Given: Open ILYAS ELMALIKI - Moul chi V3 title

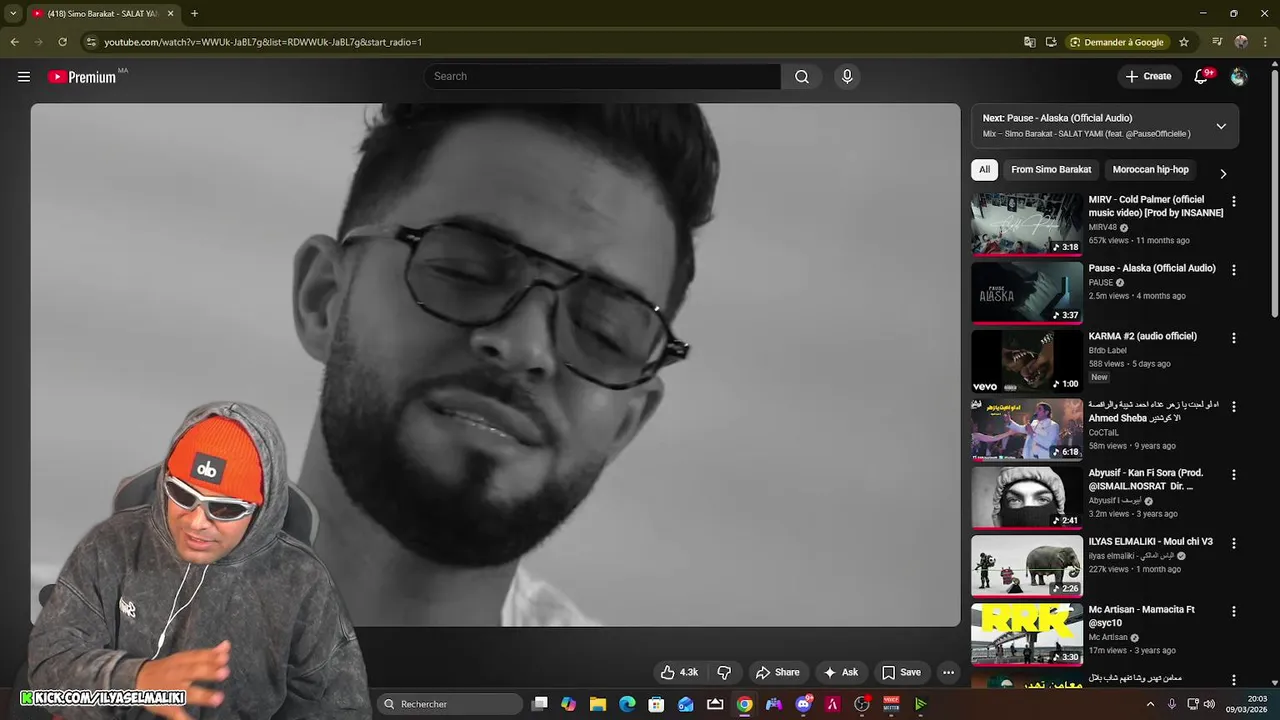Looking at the screenshot, I should [x=1151, y=542].
